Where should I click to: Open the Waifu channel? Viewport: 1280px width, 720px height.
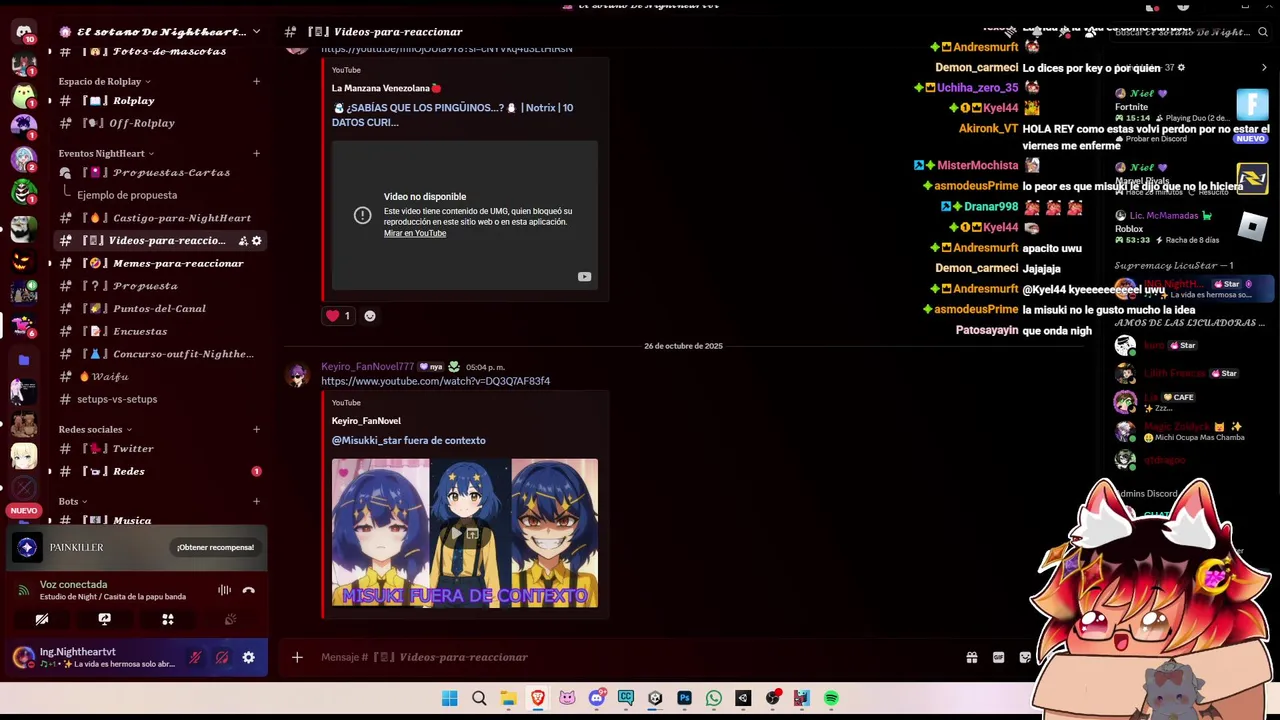[160, 376]
